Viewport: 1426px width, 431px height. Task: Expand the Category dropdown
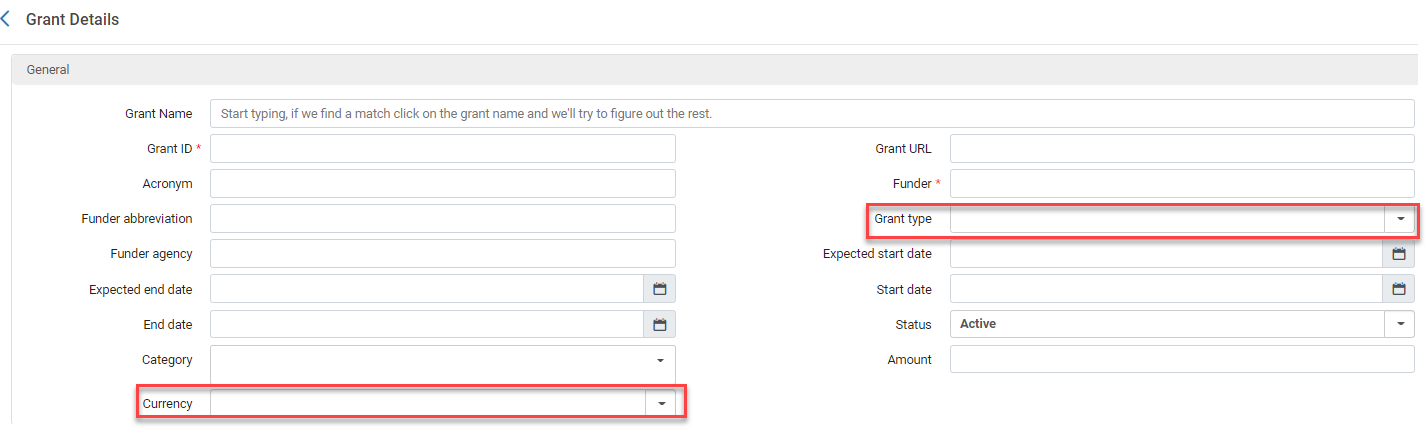659,360
